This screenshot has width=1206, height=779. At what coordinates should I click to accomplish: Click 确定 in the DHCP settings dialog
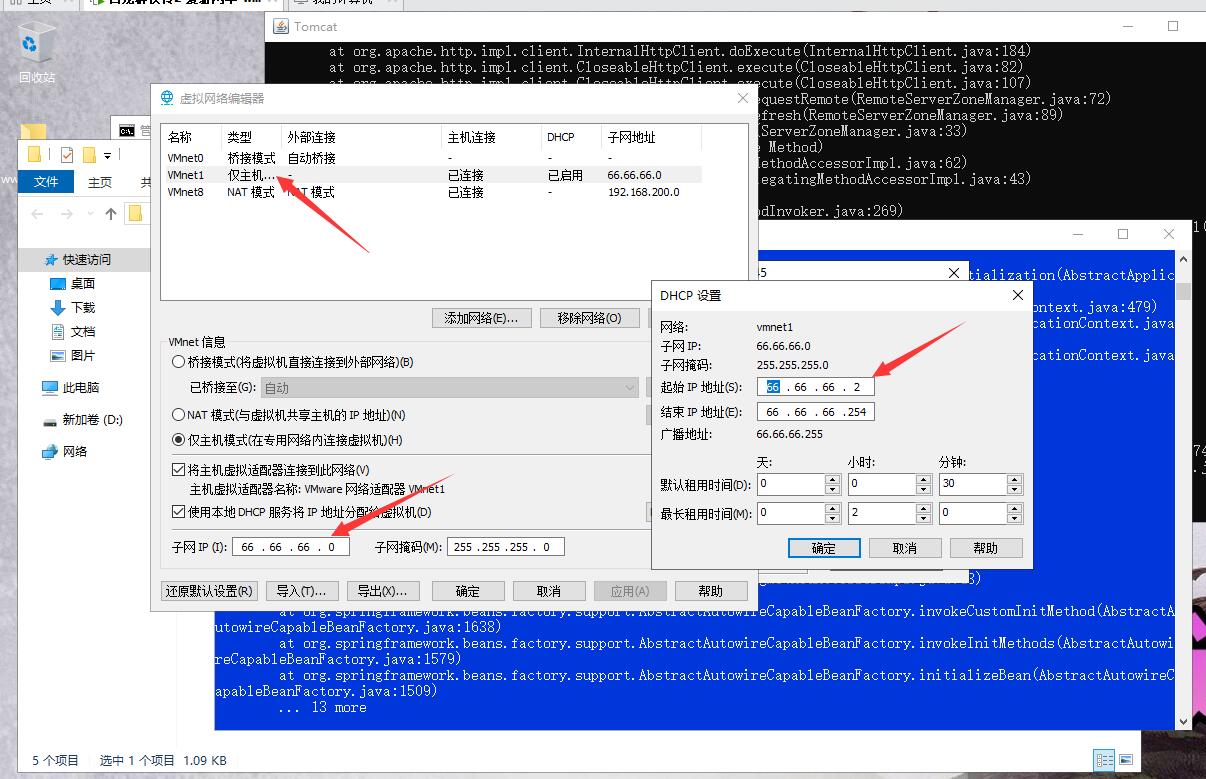[824, 548]
